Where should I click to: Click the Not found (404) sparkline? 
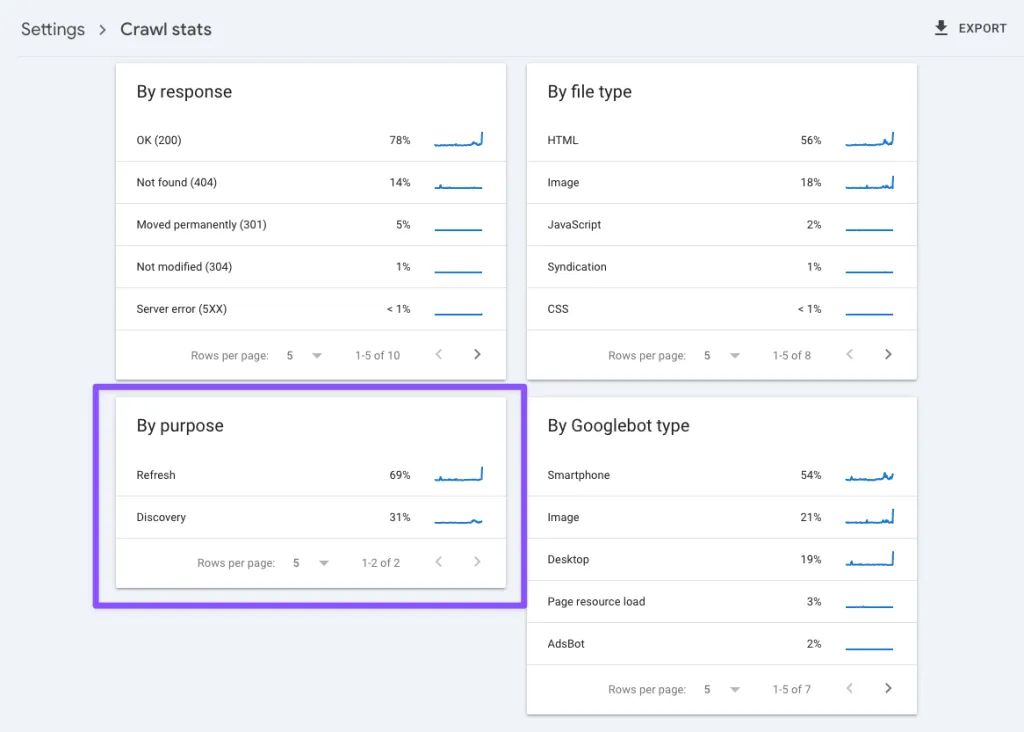click(x=458, y=187)
